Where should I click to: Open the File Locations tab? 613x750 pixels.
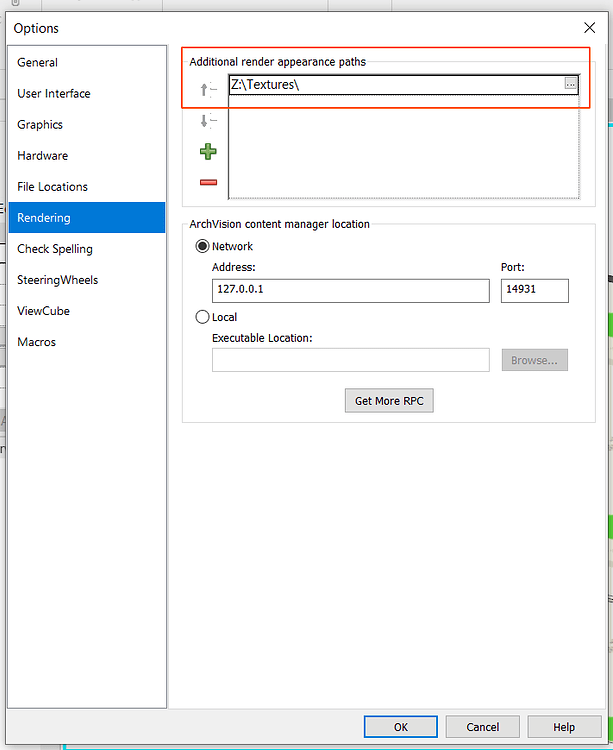pyautogui.click(x=87, y=187)
